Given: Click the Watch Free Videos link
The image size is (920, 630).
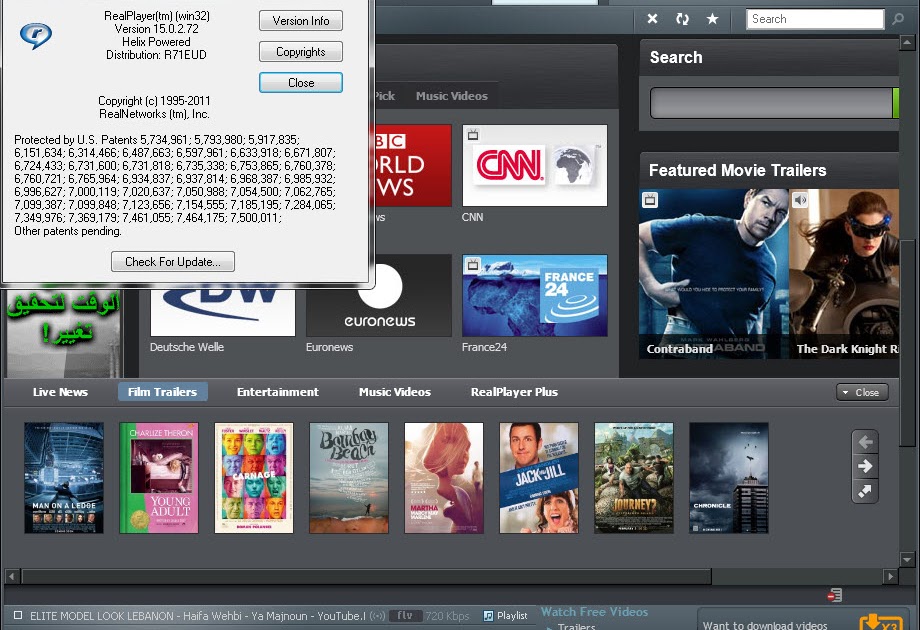Looking at the screenshot, I should click(x=594, y=612).
